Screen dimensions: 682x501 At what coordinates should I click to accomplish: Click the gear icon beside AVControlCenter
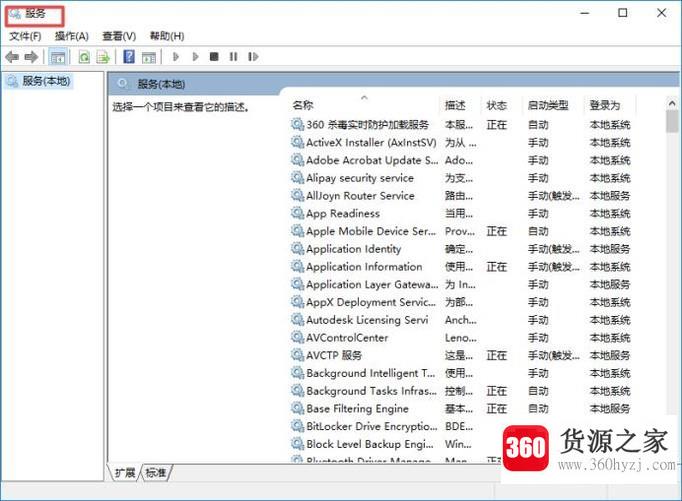click(297, 337)
